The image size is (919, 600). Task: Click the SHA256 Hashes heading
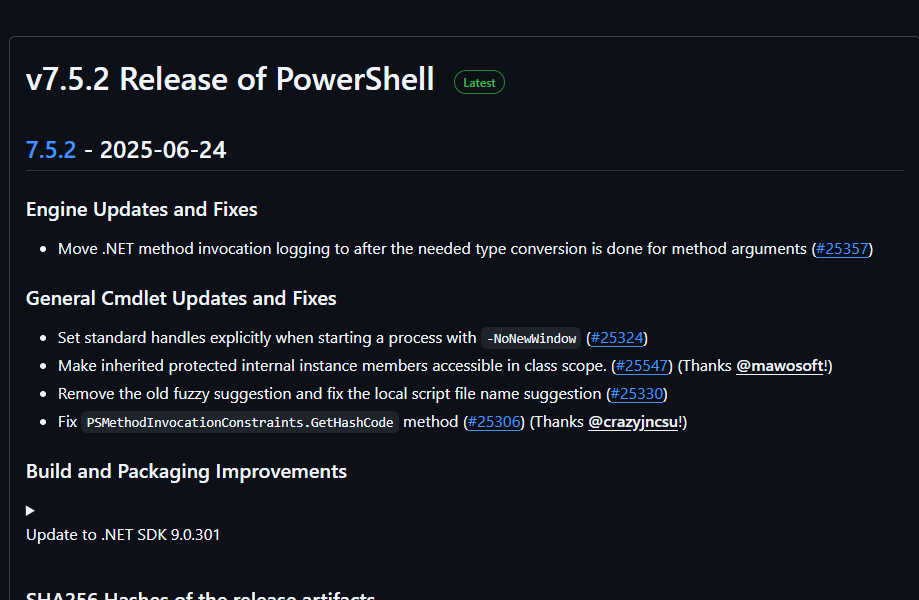pyautogui.click(x=200, y=594)
